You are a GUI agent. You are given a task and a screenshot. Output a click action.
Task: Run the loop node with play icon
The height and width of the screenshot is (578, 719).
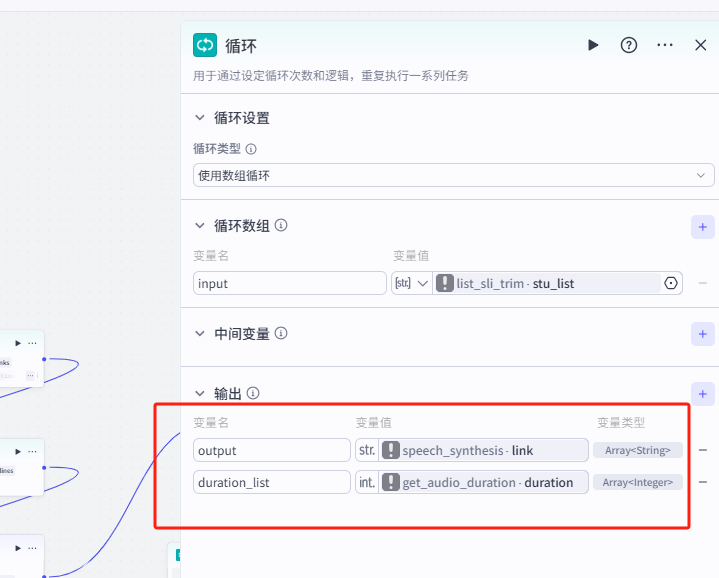pos(593,45)
